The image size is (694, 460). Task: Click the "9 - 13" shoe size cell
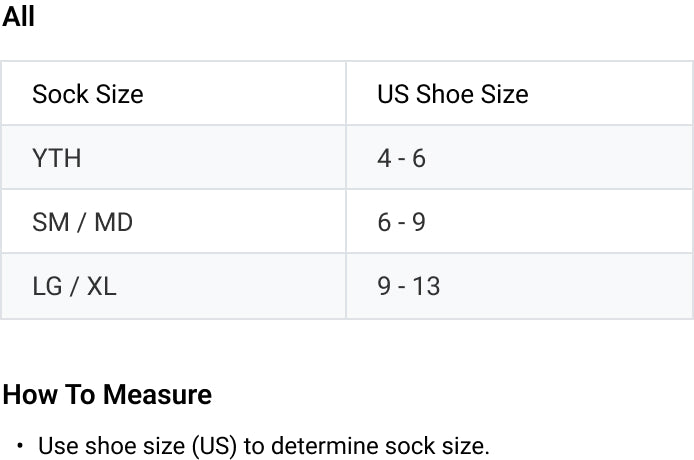(408, 286)
